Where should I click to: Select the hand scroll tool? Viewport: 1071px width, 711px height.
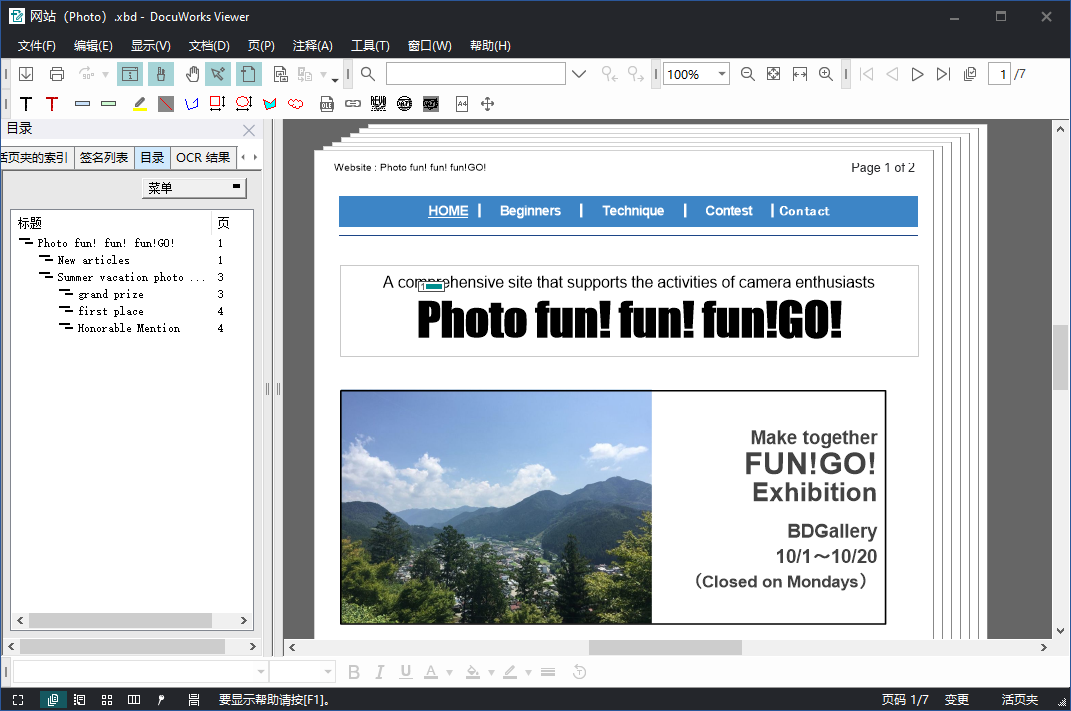191,74
